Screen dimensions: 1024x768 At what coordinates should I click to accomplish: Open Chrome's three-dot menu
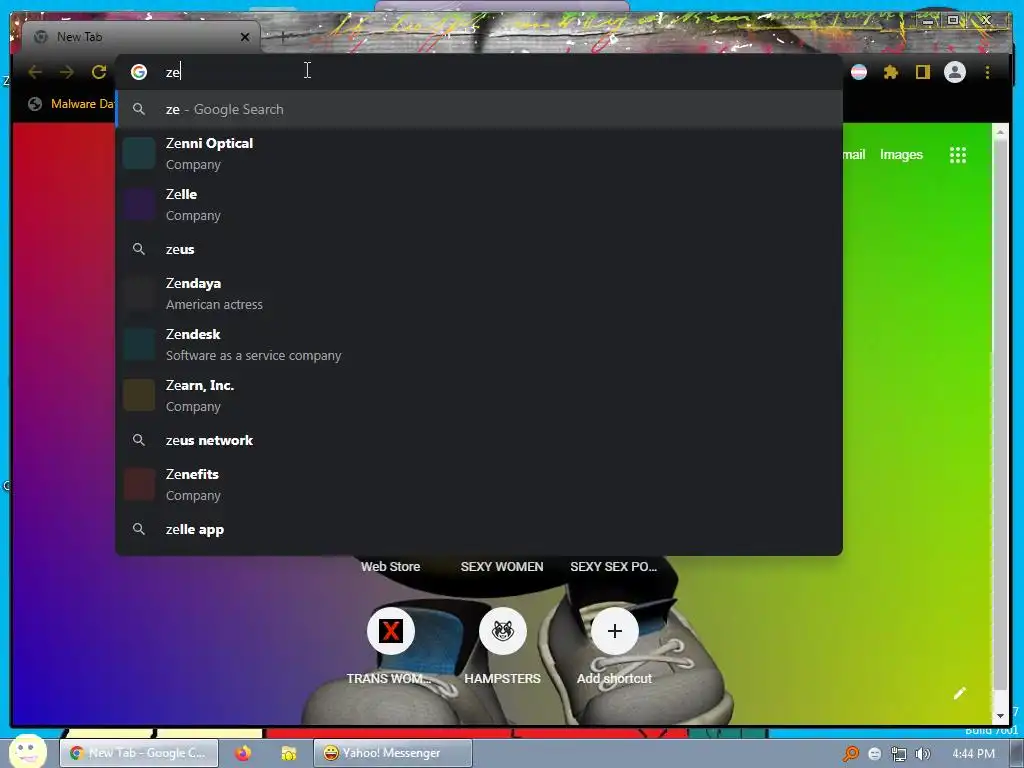point(987,72)
